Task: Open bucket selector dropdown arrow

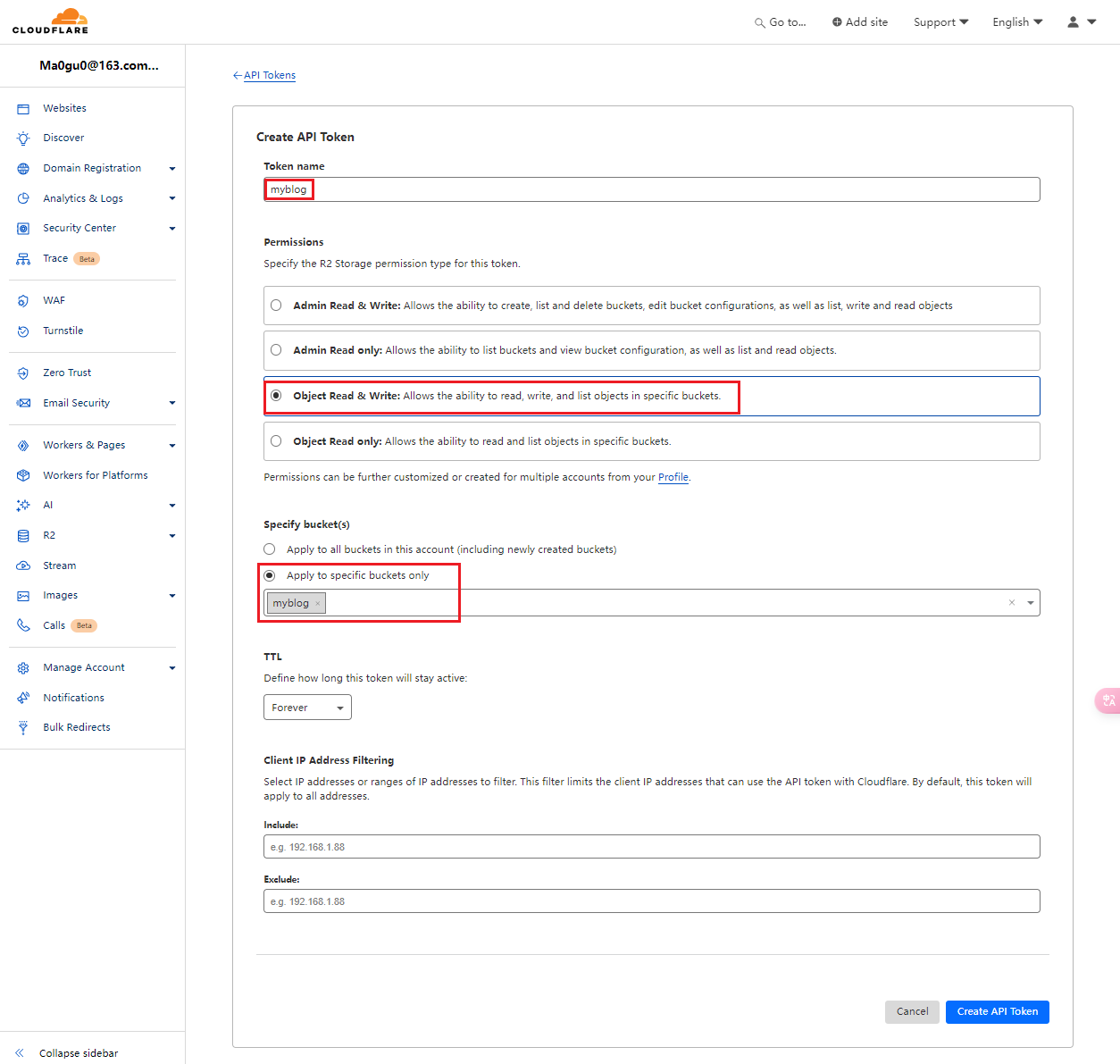Action: pos(1031,603)
